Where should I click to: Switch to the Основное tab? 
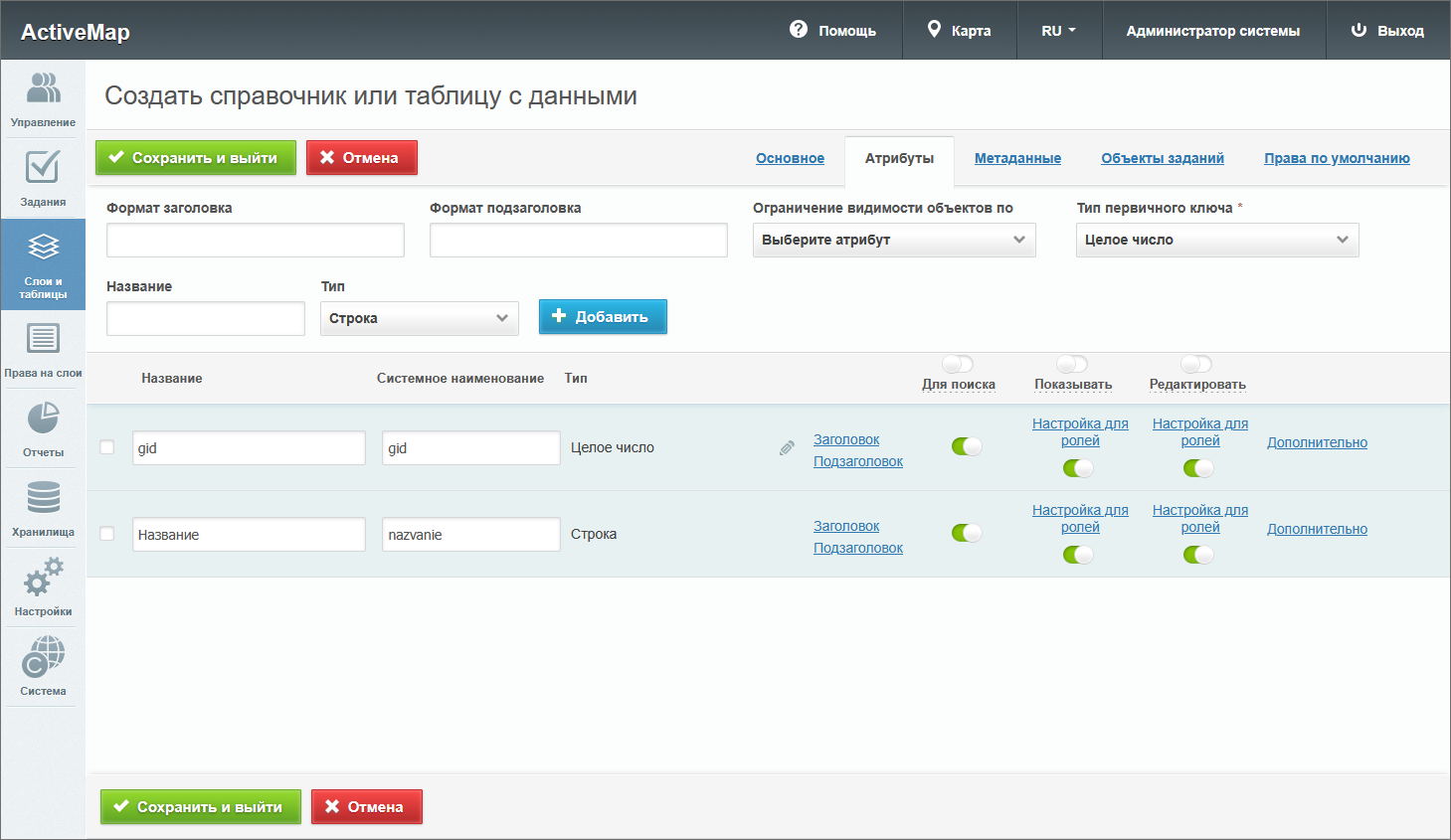point(790,158)
